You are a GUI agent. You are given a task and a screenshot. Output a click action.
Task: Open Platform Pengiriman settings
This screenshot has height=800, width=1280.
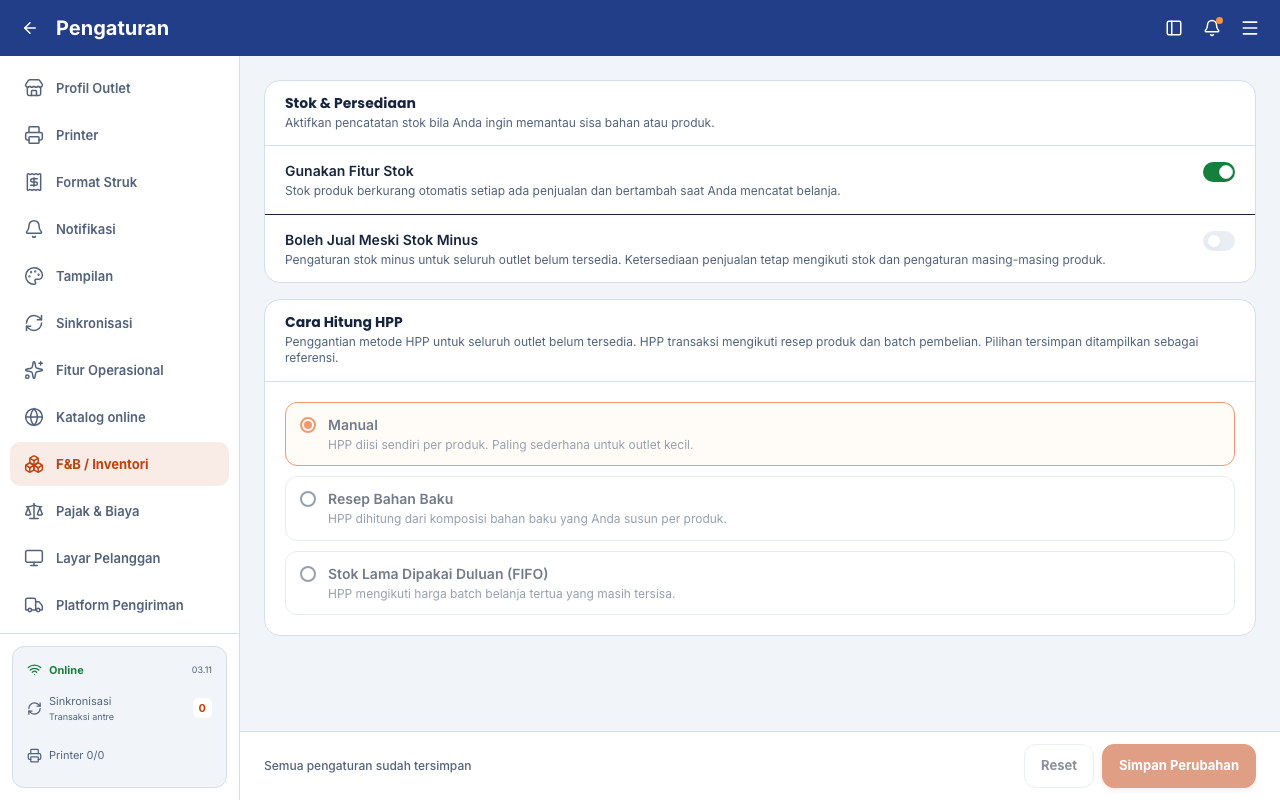point(120,605)
